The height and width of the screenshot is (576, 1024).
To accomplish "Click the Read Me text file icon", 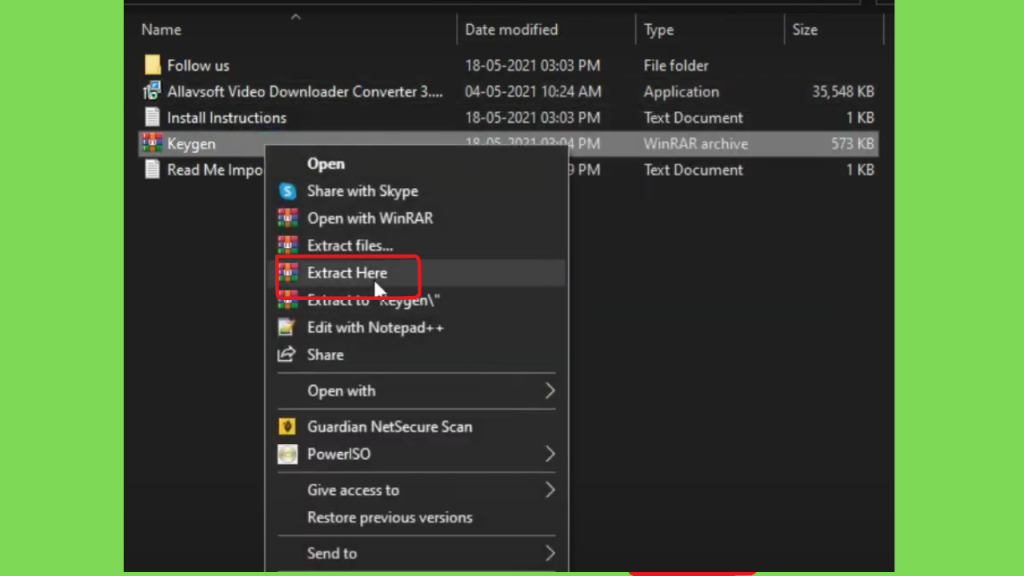I will (x=152, y=169).
